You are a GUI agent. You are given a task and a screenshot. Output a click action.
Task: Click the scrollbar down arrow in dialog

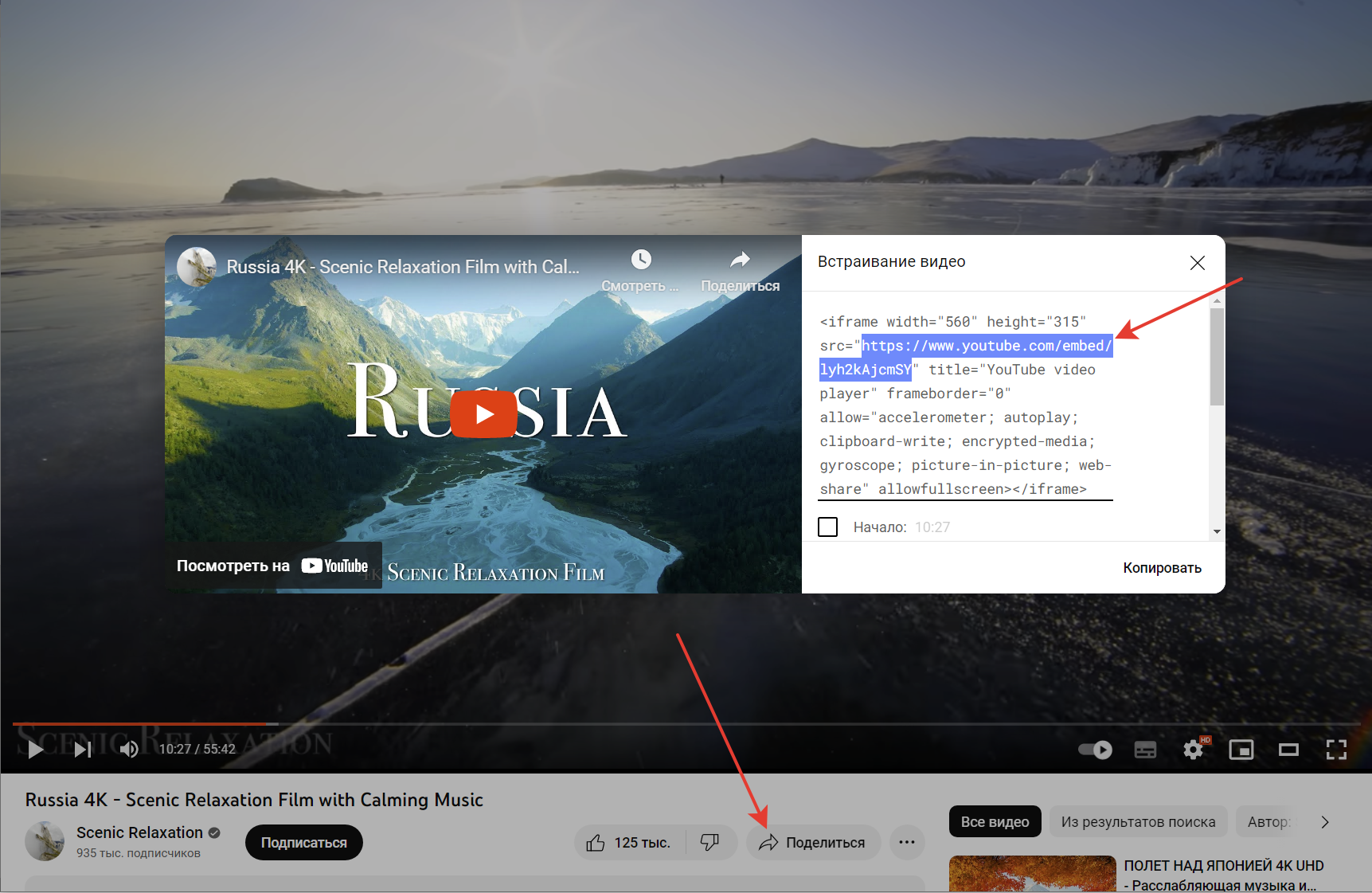[1217, 531]
